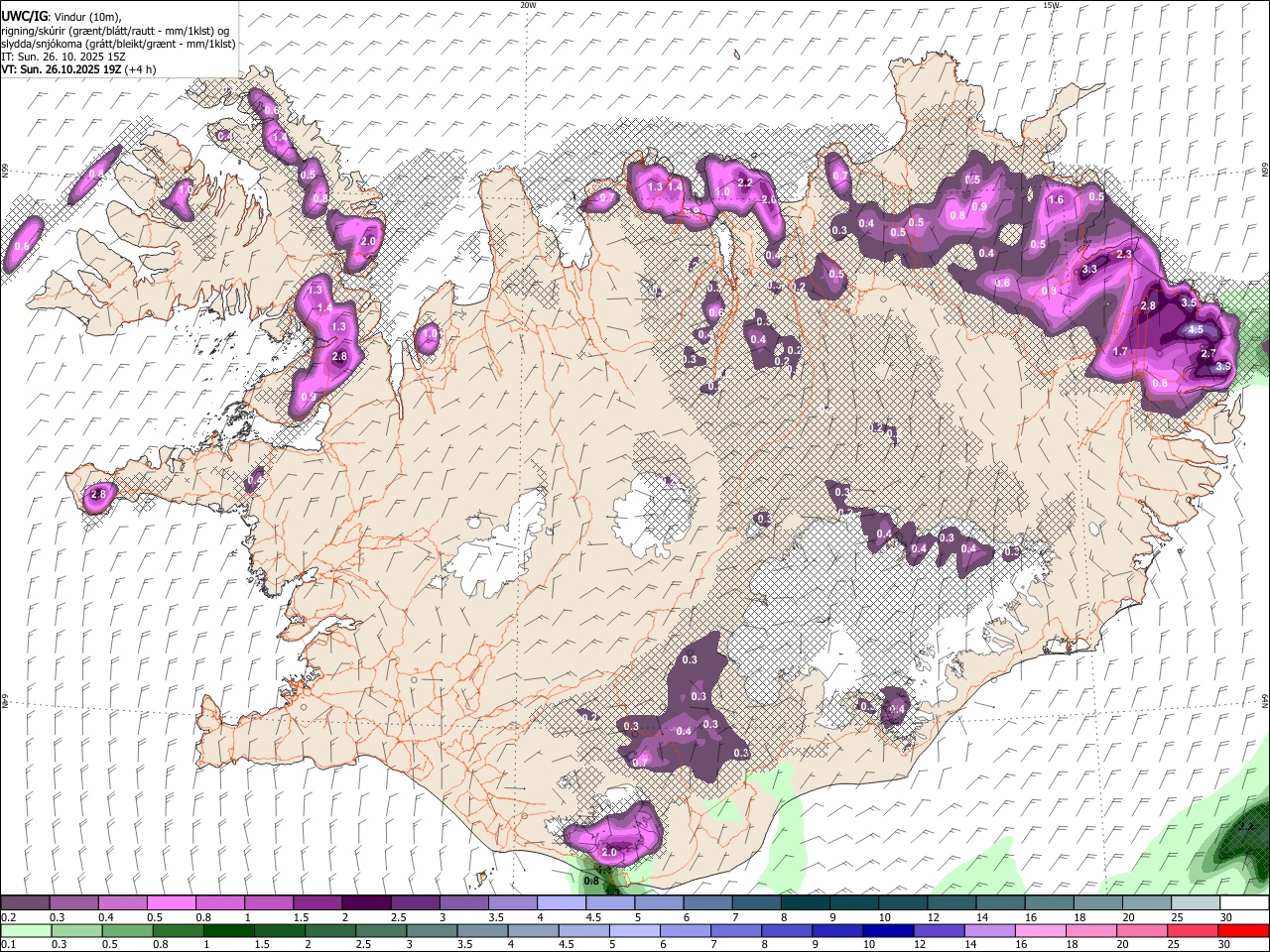Screen dimensions: 1270x952
Task: Click the 2.6 snowfall value on the map
Action: 768,199
